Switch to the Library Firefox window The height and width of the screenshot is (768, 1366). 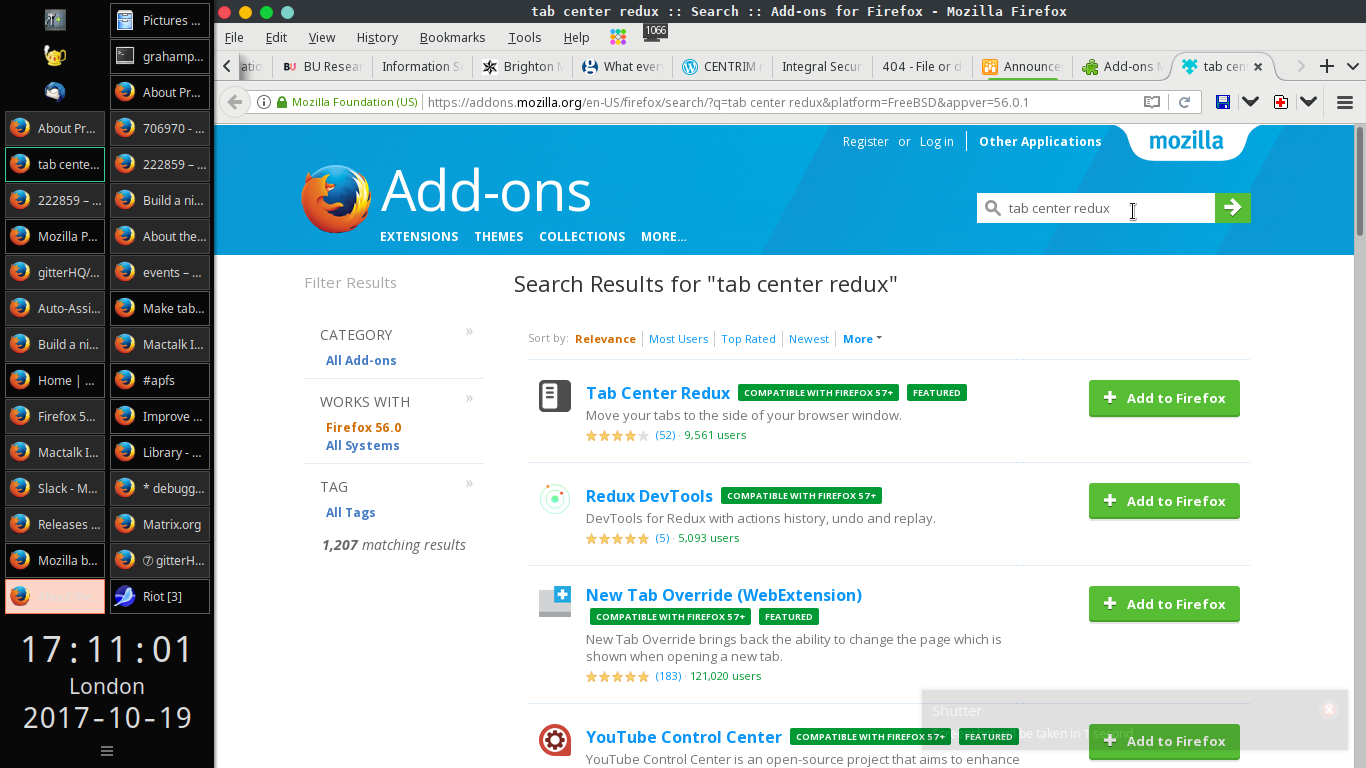tap(160, 452)
